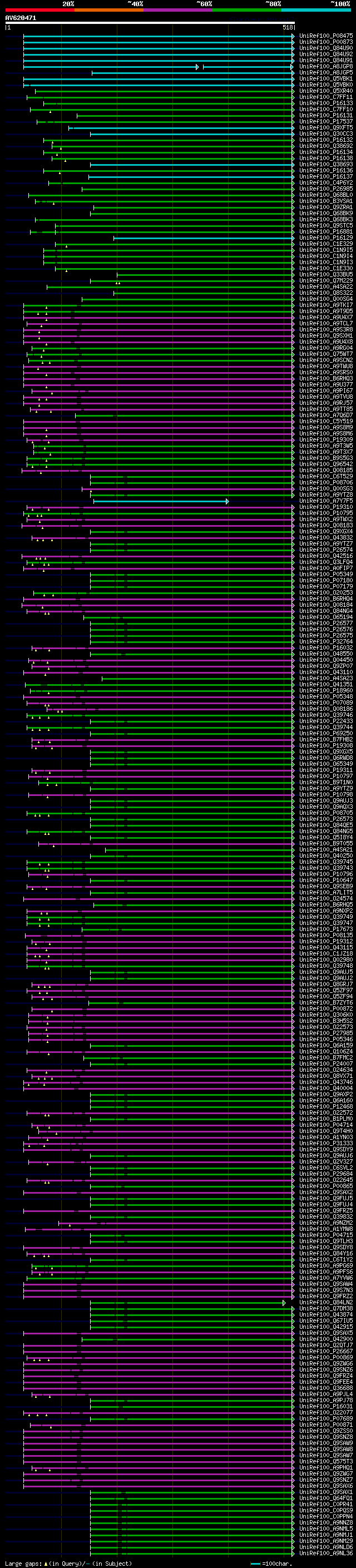
Task: Open hit UniRef100_P08475
Action: 326,36
